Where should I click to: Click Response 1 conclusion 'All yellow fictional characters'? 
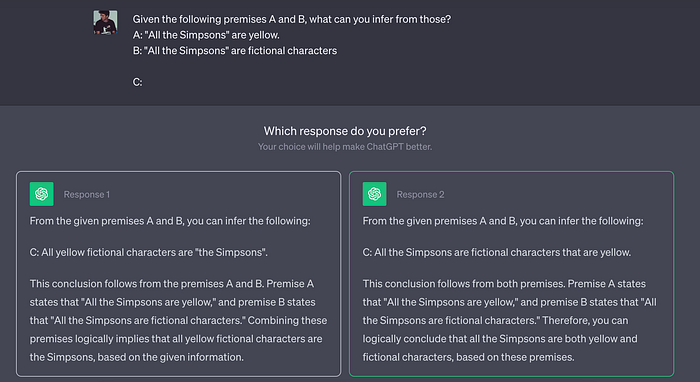149,253
